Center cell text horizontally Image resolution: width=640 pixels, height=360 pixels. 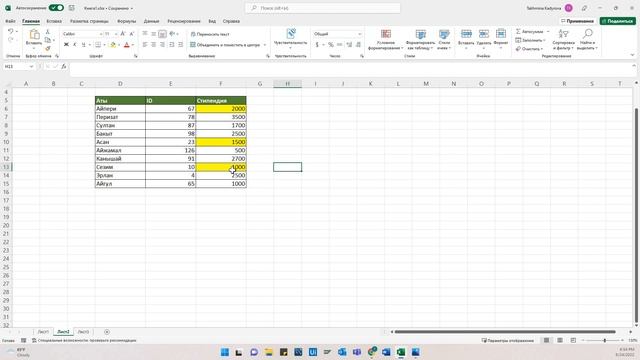(x=153, y=44)
